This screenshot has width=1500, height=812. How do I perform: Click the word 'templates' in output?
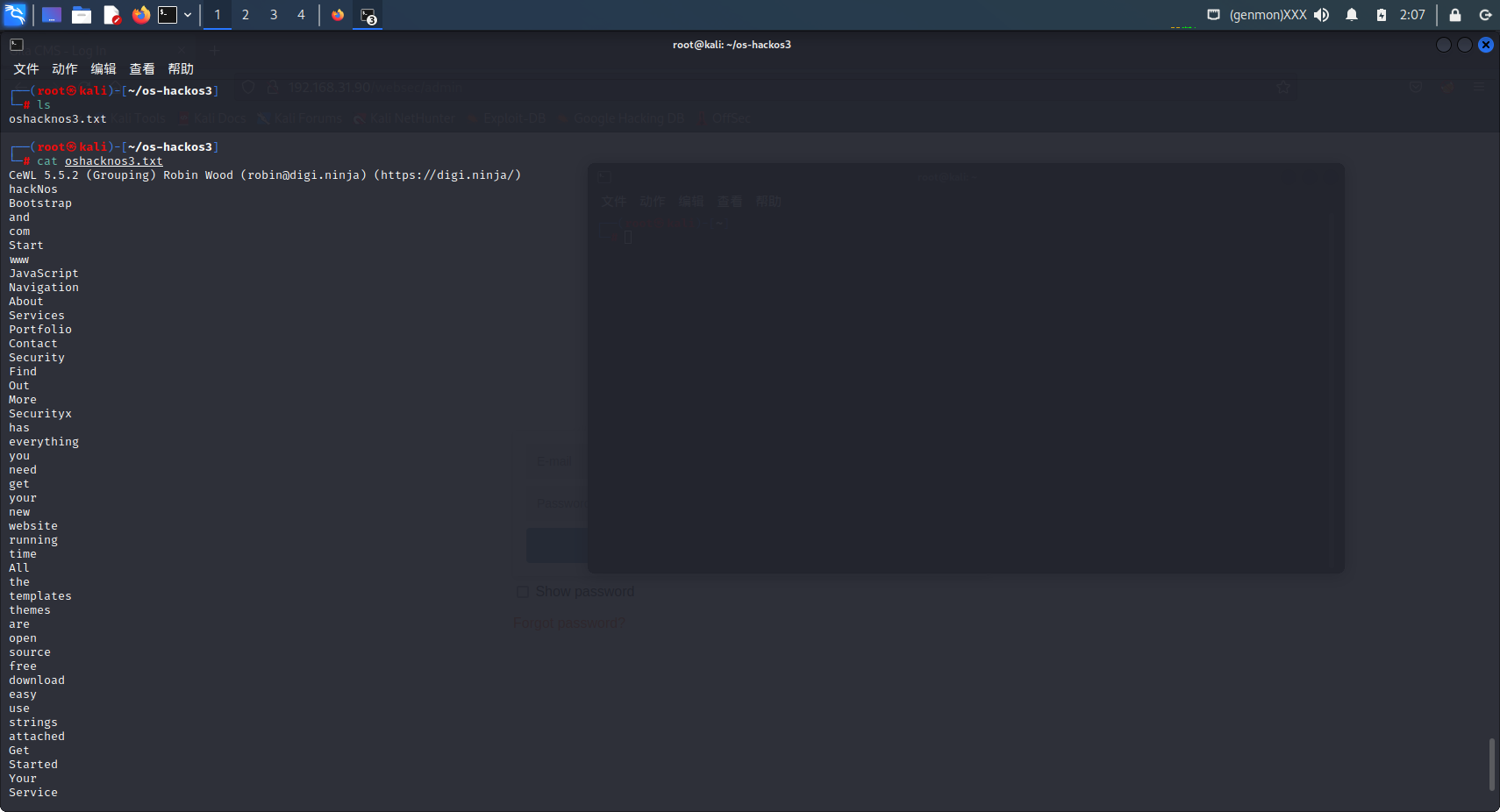40,596
